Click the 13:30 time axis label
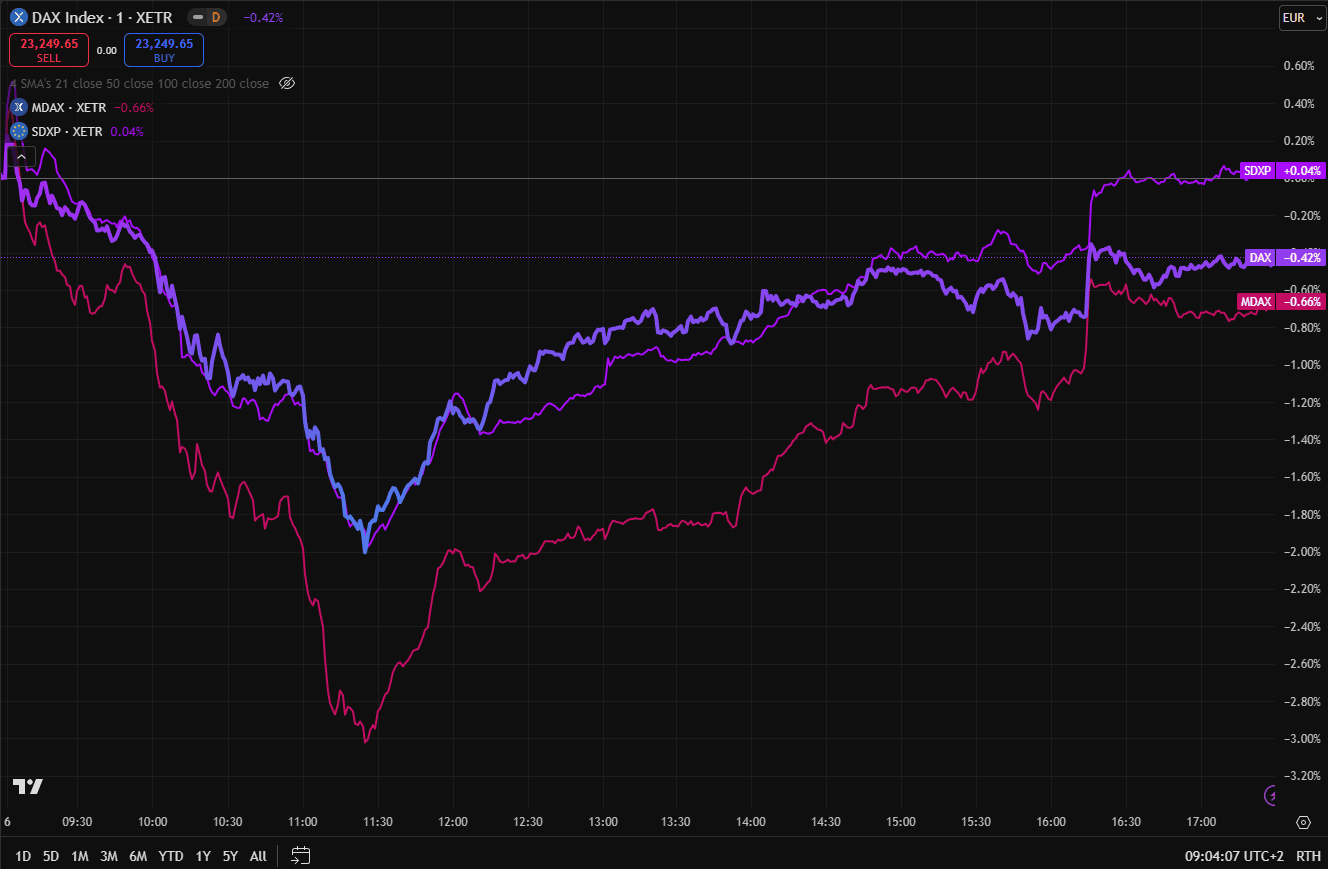 (676, 822)
